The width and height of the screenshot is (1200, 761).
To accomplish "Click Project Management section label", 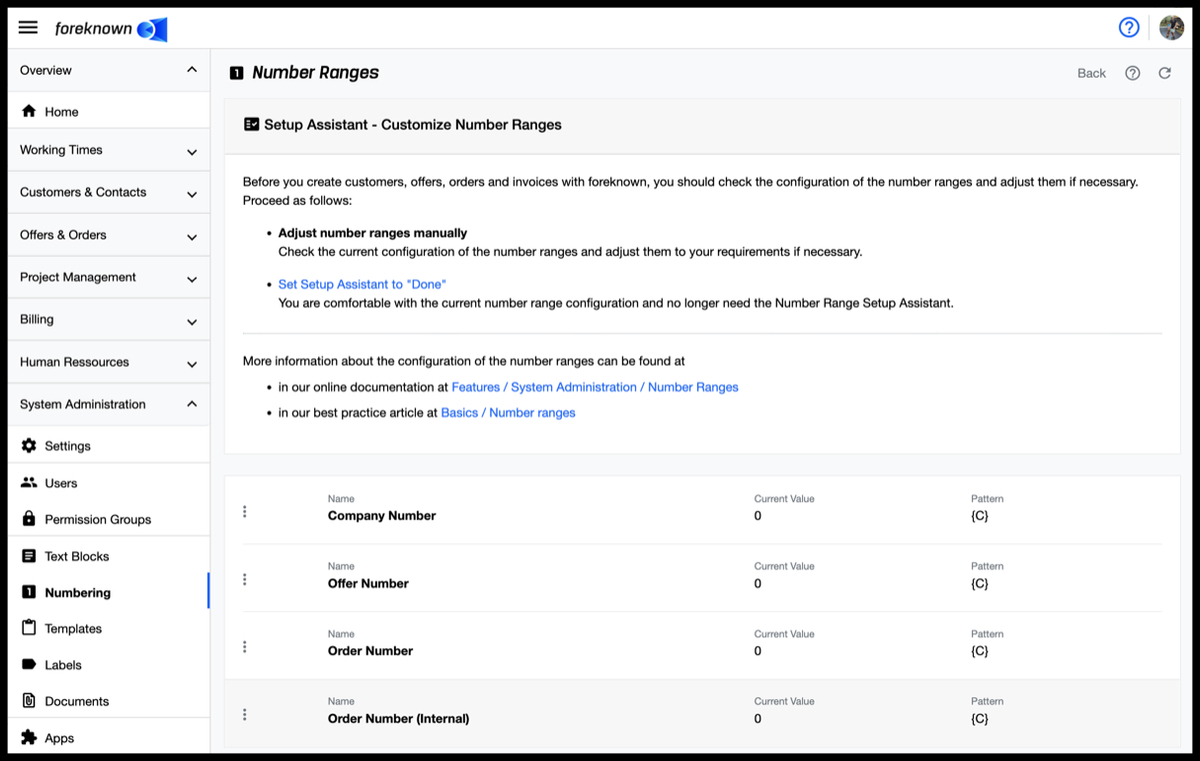I will click(x=78, y=277).
